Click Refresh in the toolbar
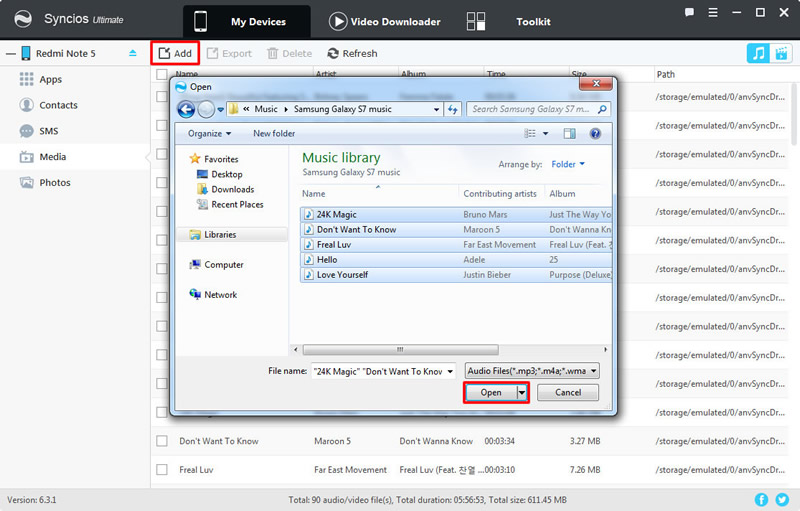Image resolution: width=800 pixels, height=511 pixels. [x=353, y=53]
